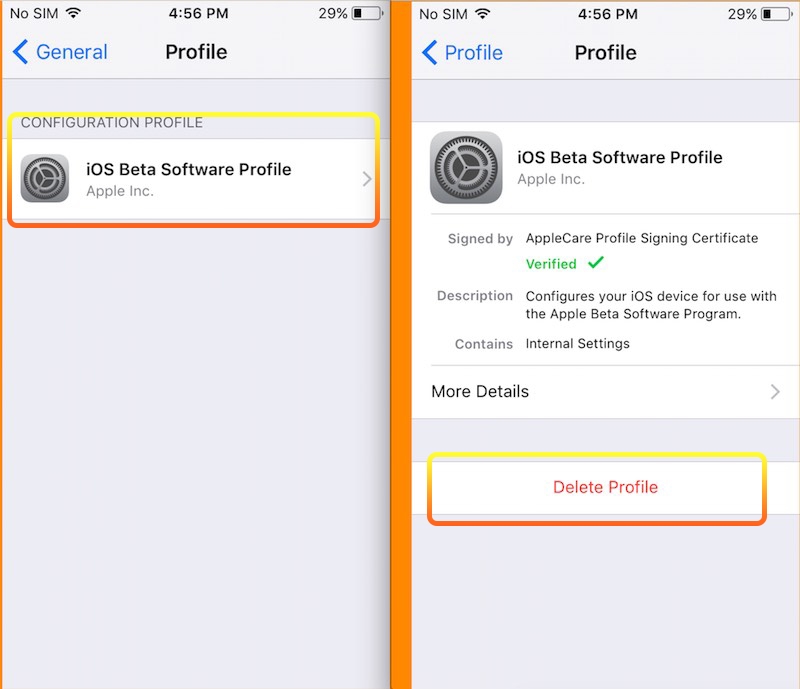Click the CONFIGURATION PROFILE header
Screen dimensions: 800x689
[x=112, y=122]
